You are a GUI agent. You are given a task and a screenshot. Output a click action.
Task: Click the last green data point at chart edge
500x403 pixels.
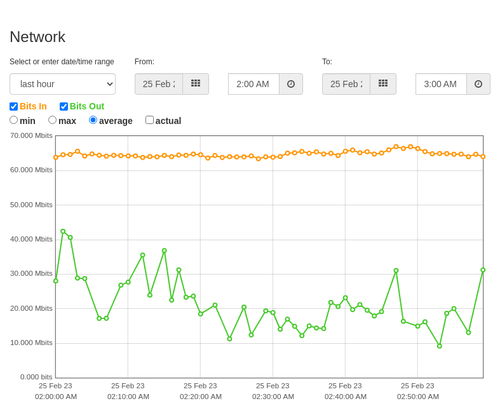tap(483, 270)
